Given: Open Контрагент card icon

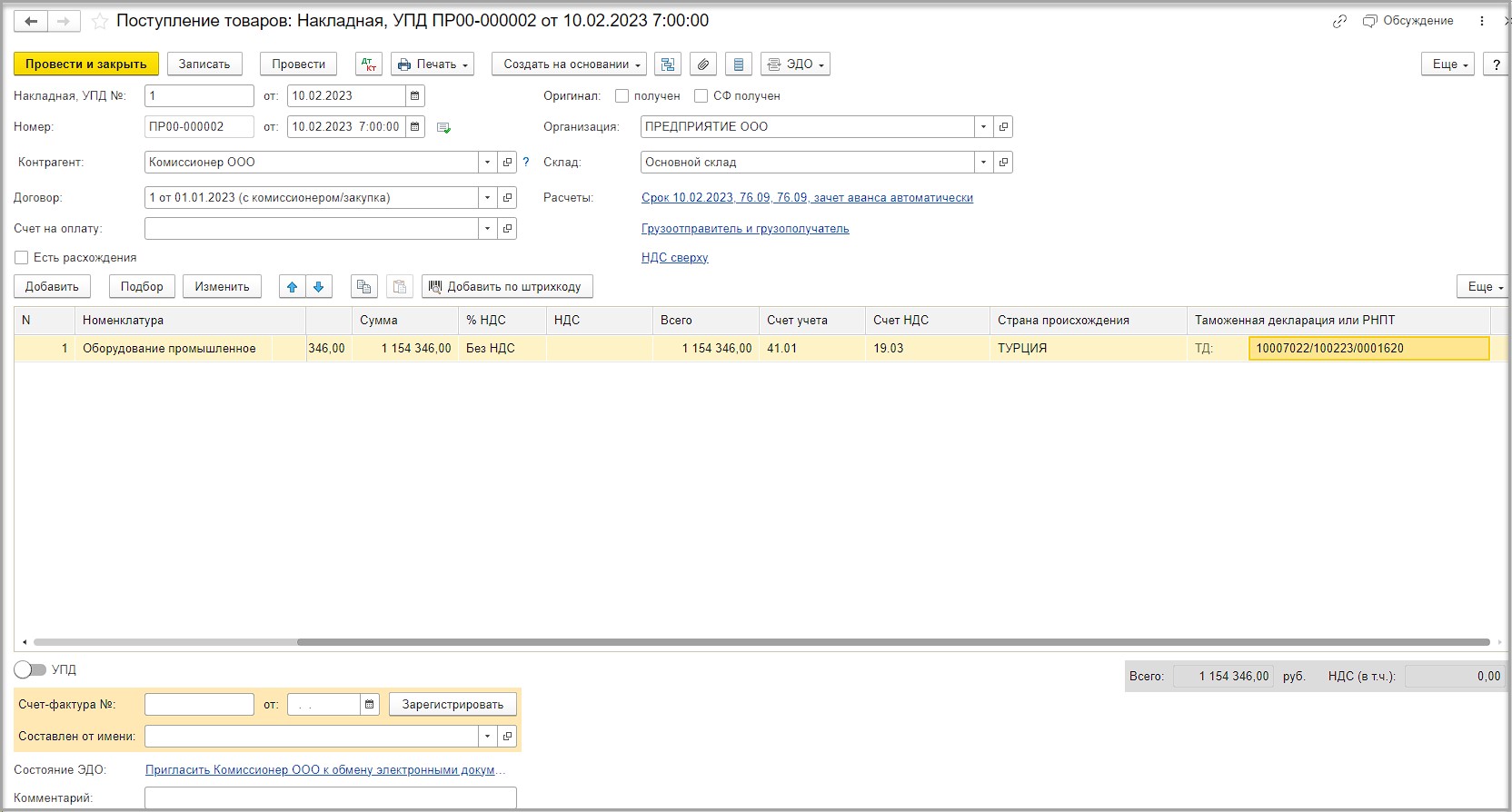Looking at the screenshot, I should 508,162.
